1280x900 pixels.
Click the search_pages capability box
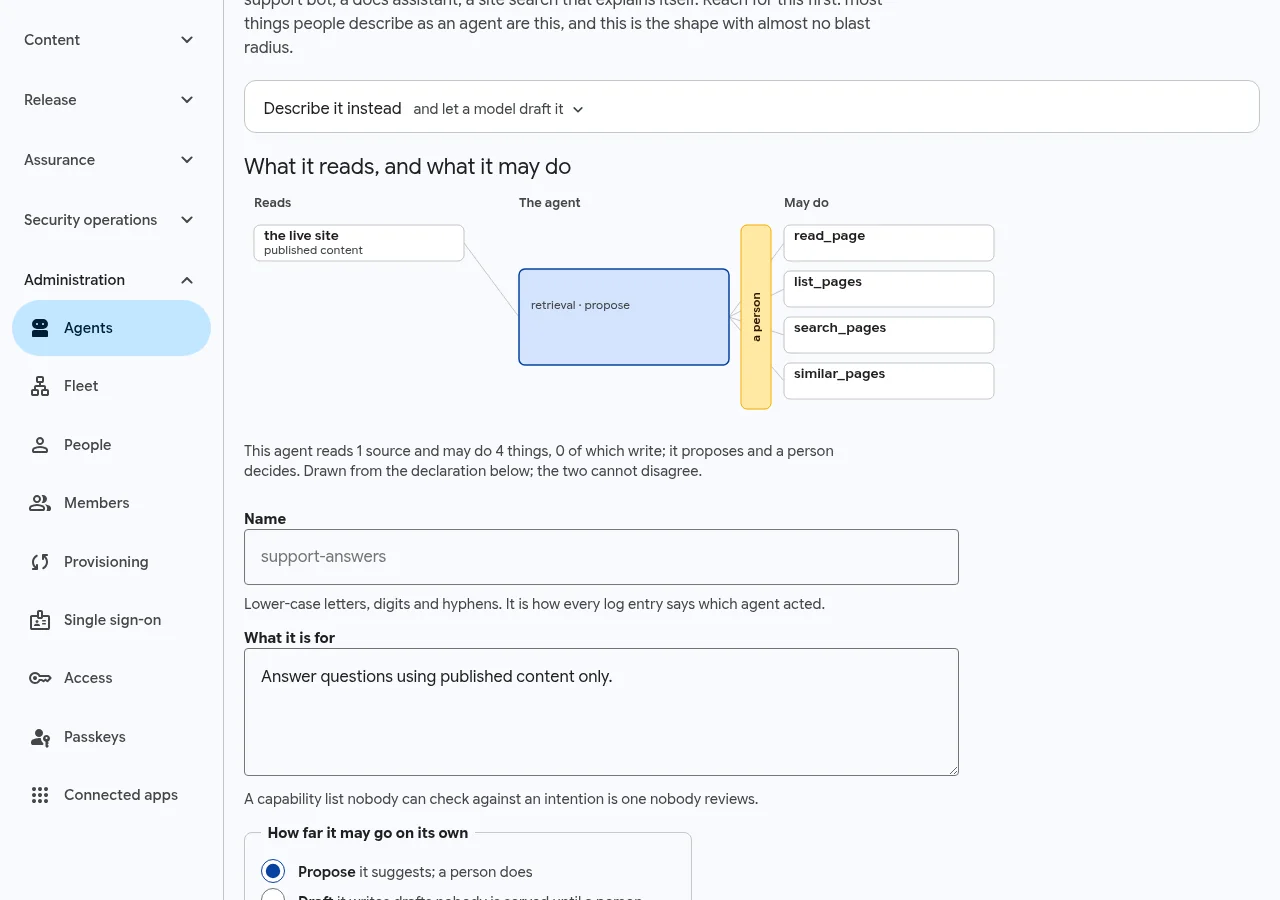tap(889, 335)
